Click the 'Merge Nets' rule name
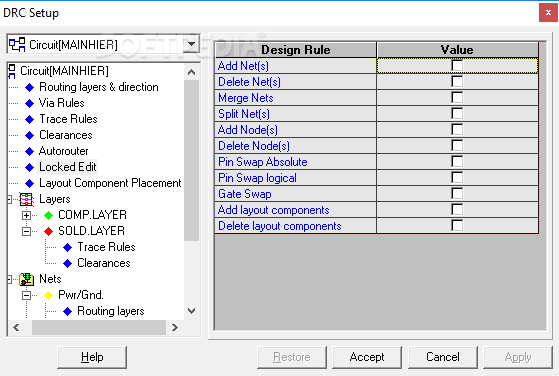 click(x=246, y=98)
